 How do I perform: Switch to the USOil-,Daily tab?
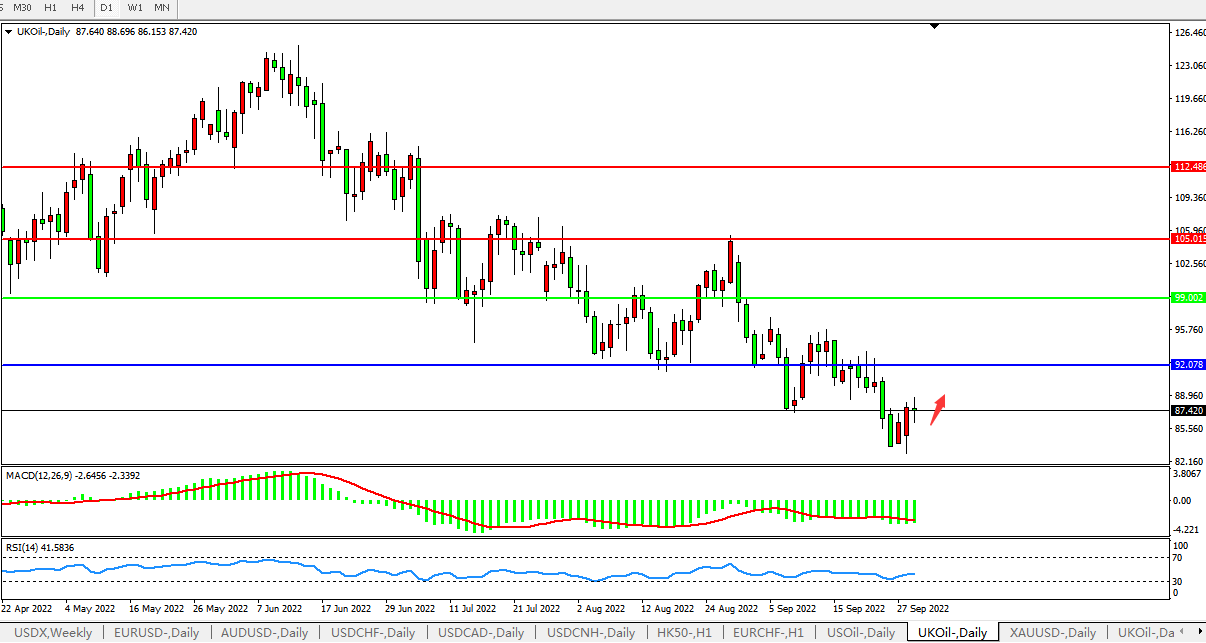click(x=861, y=632)
